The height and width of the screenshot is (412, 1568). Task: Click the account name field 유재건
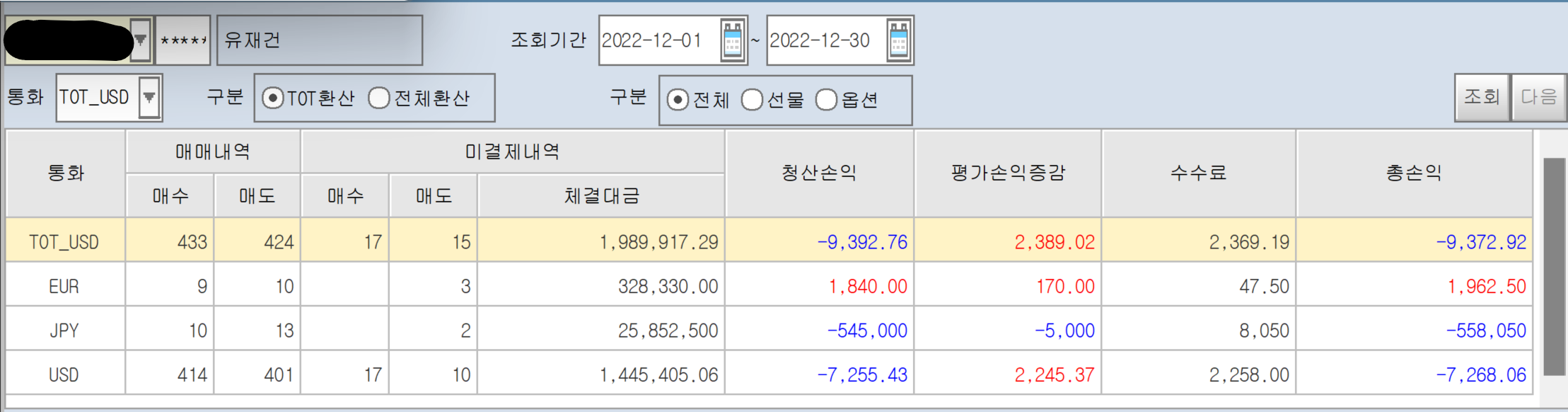click(x=320, y=40)
